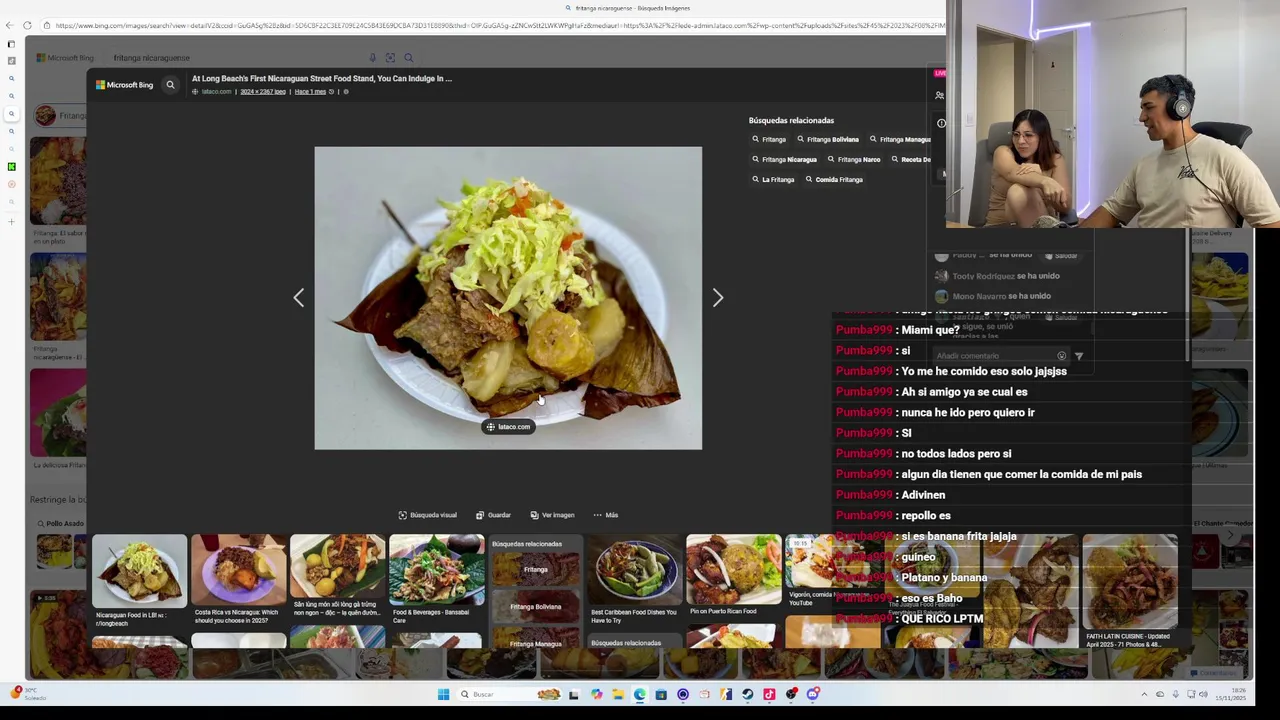Open the TikTok icon in the taskbar
The image size is (1280, 720).
[x=769, y=694]
